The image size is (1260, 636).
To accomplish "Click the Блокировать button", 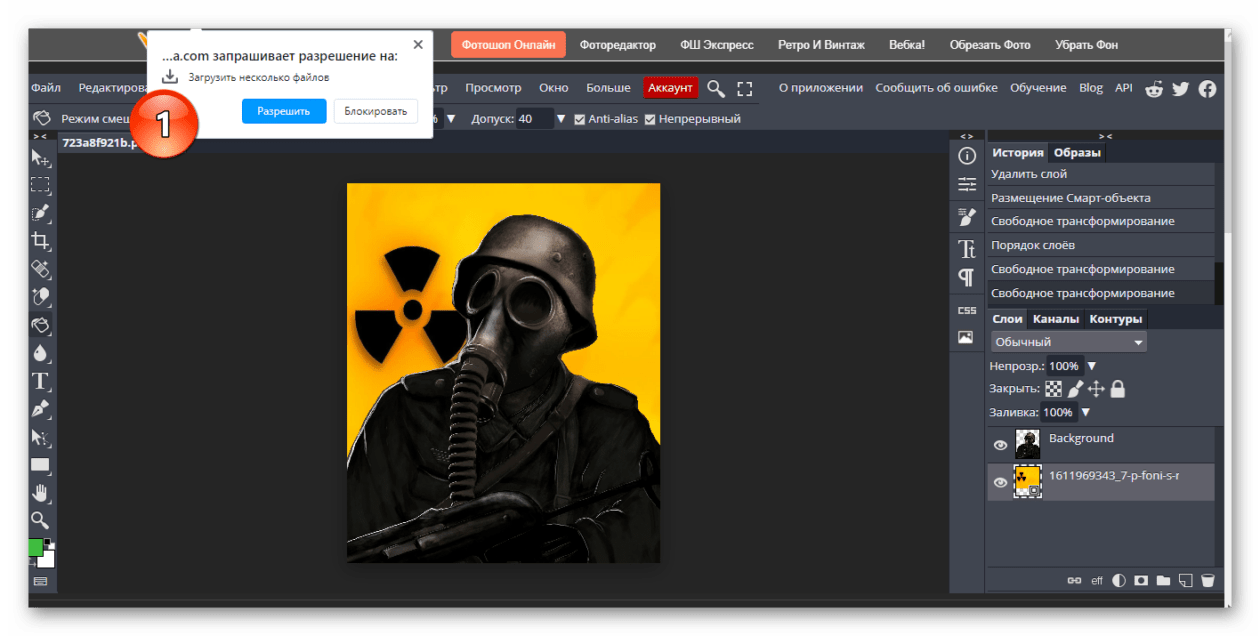I will 376,111.
